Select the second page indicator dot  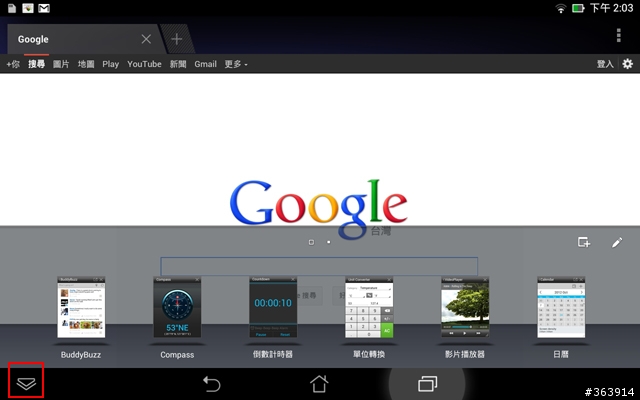tap(329, 242)
